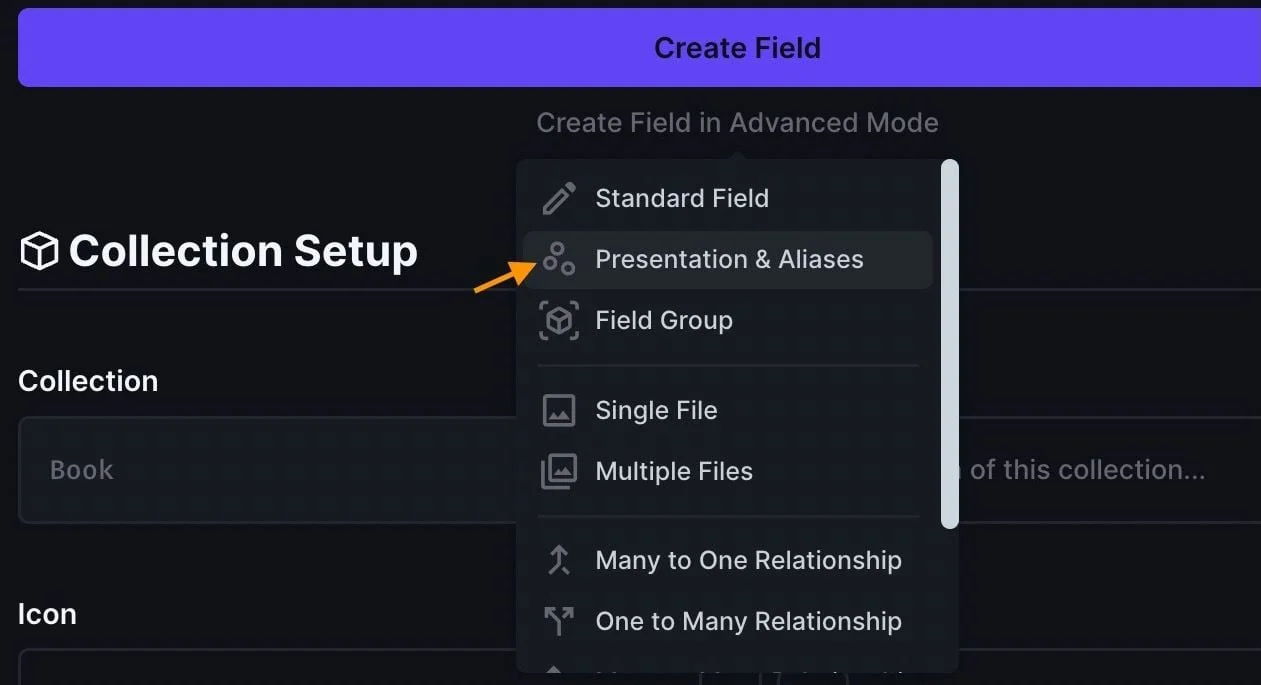Select Presentation & Aliases text in the menu

pos(729,259)
